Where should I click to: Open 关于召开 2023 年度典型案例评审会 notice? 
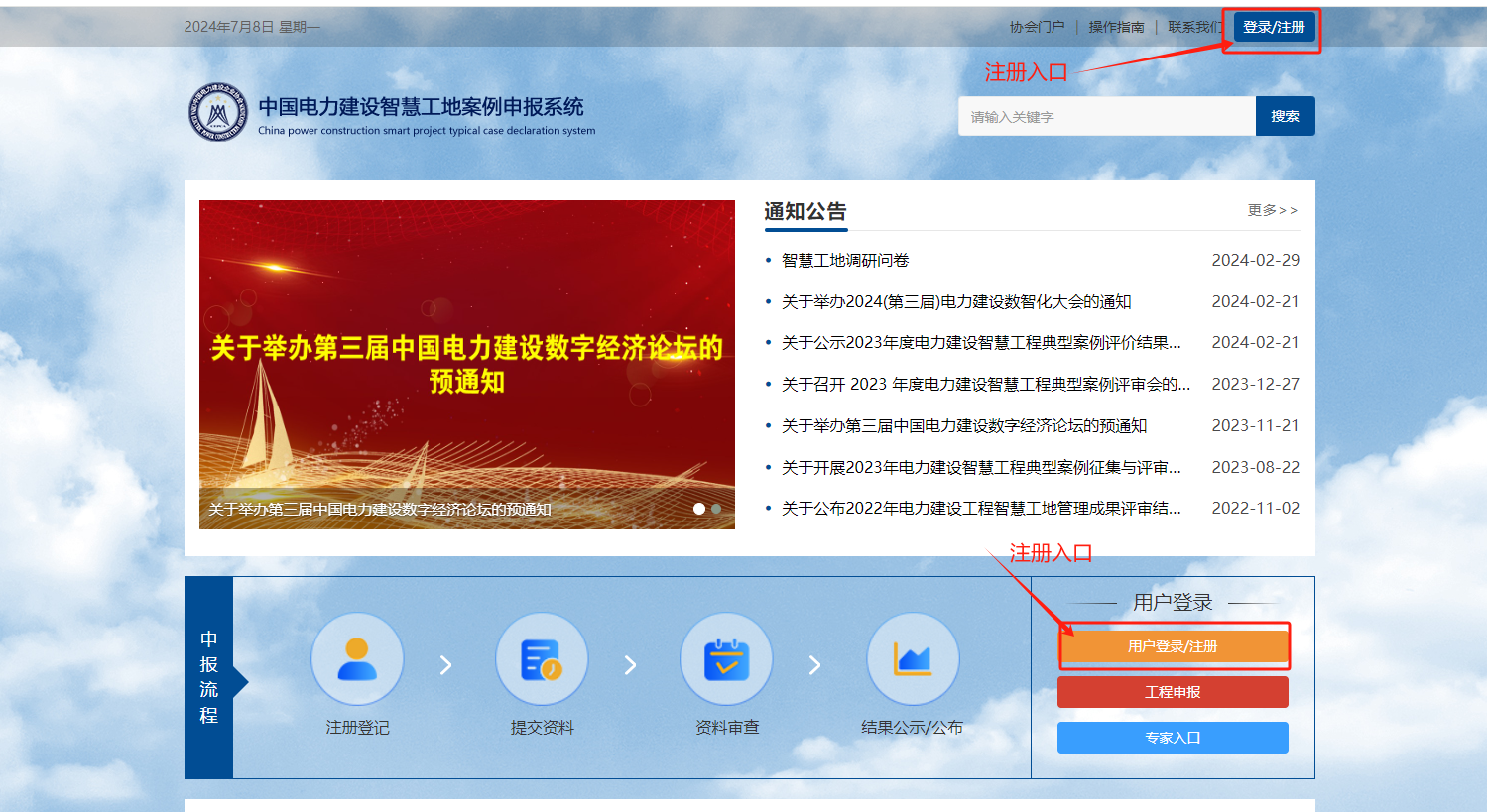pyautogui.click(x=986, y=384)
